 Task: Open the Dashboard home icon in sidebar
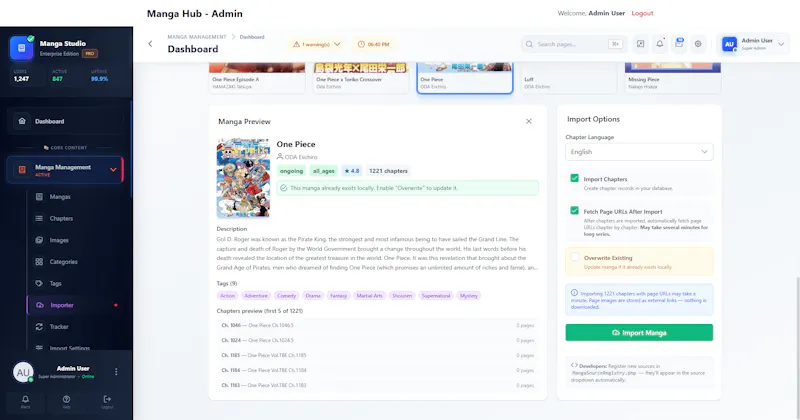[x=22, y=121]
